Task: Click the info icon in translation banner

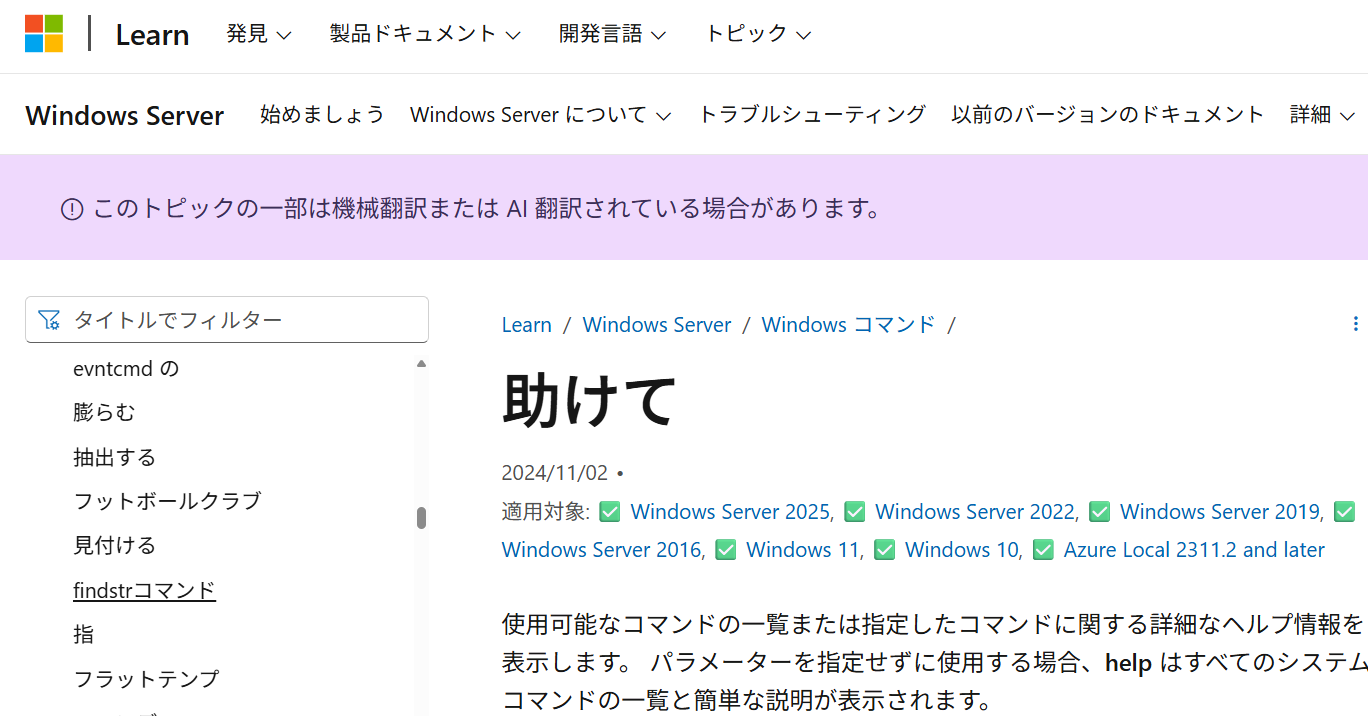Action: coord(72,209)
